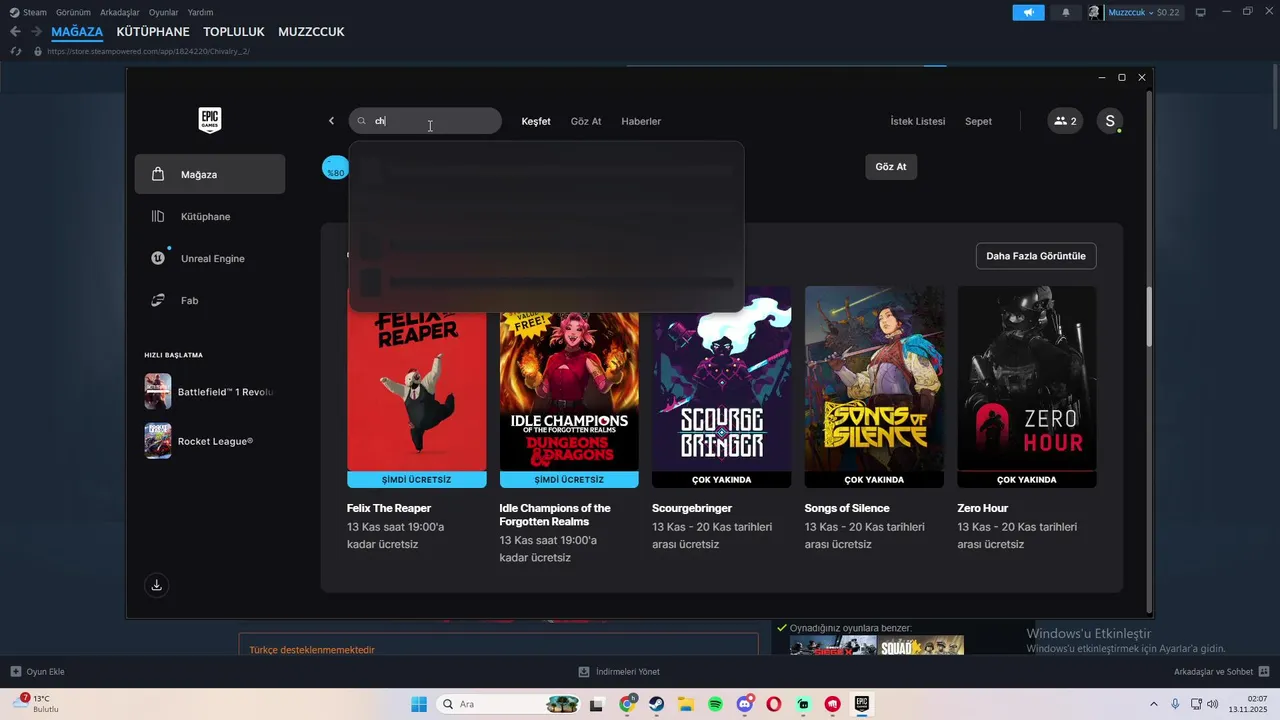Open Spotify from the taskbar
The image size is (1280, 720).
715,704
